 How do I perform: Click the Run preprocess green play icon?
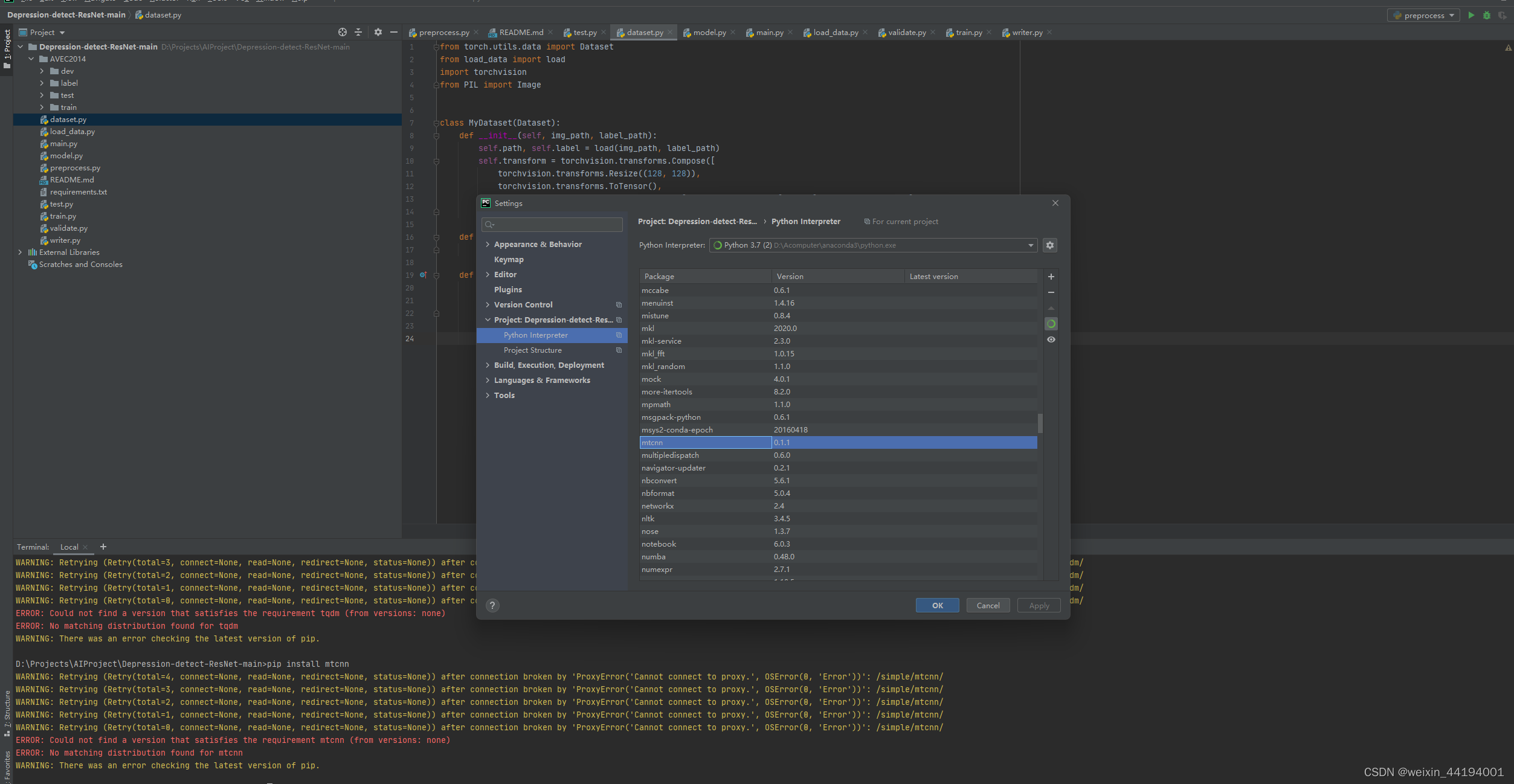[1471, 15]
